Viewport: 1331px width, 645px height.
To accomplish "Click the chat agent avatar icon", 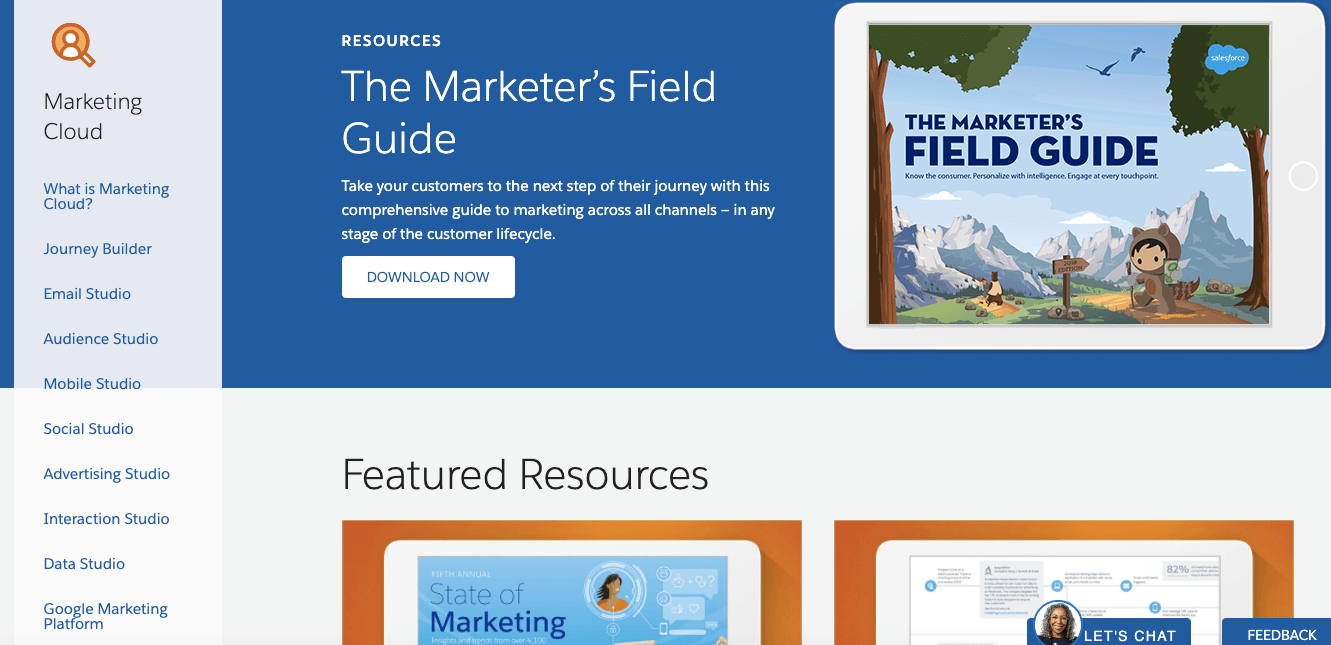I will point(1057,625).
